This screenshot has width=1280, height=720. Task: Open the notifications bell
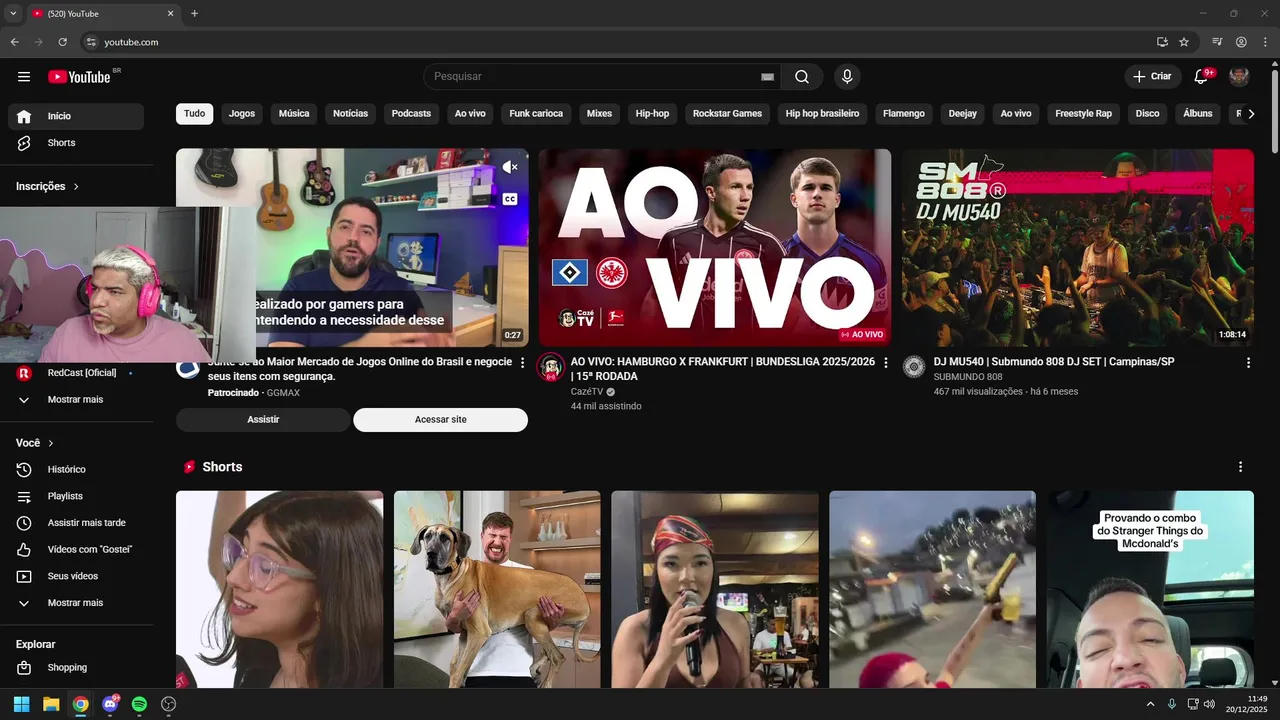coord(1201,77)
